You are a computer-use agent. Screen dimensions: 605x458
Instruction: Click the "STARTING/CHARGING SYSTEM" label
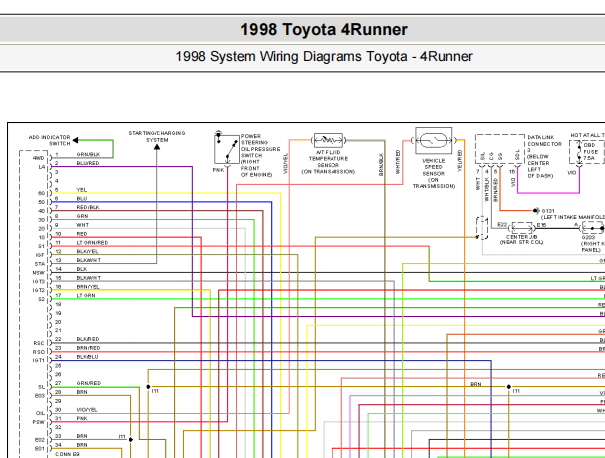click(x=157, y=136)
